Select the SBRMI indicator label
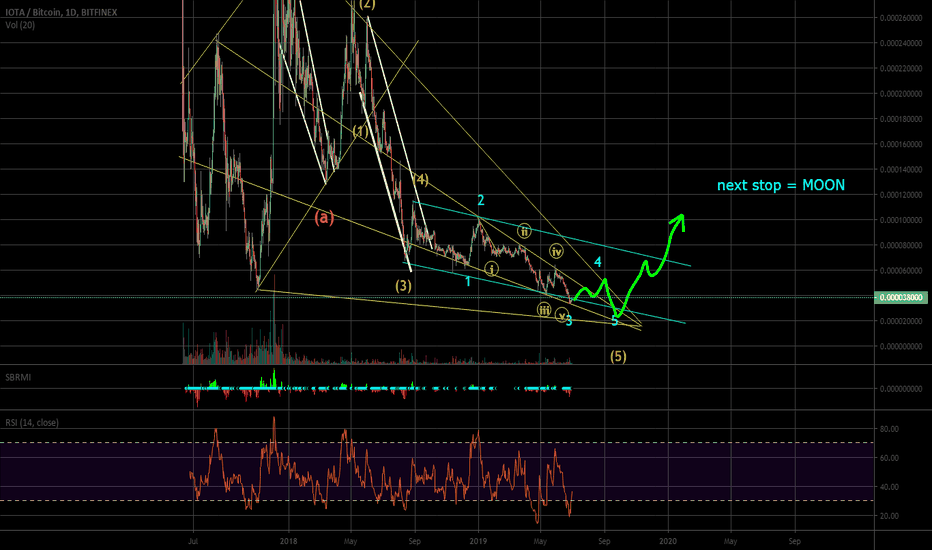 click(18, 377)
